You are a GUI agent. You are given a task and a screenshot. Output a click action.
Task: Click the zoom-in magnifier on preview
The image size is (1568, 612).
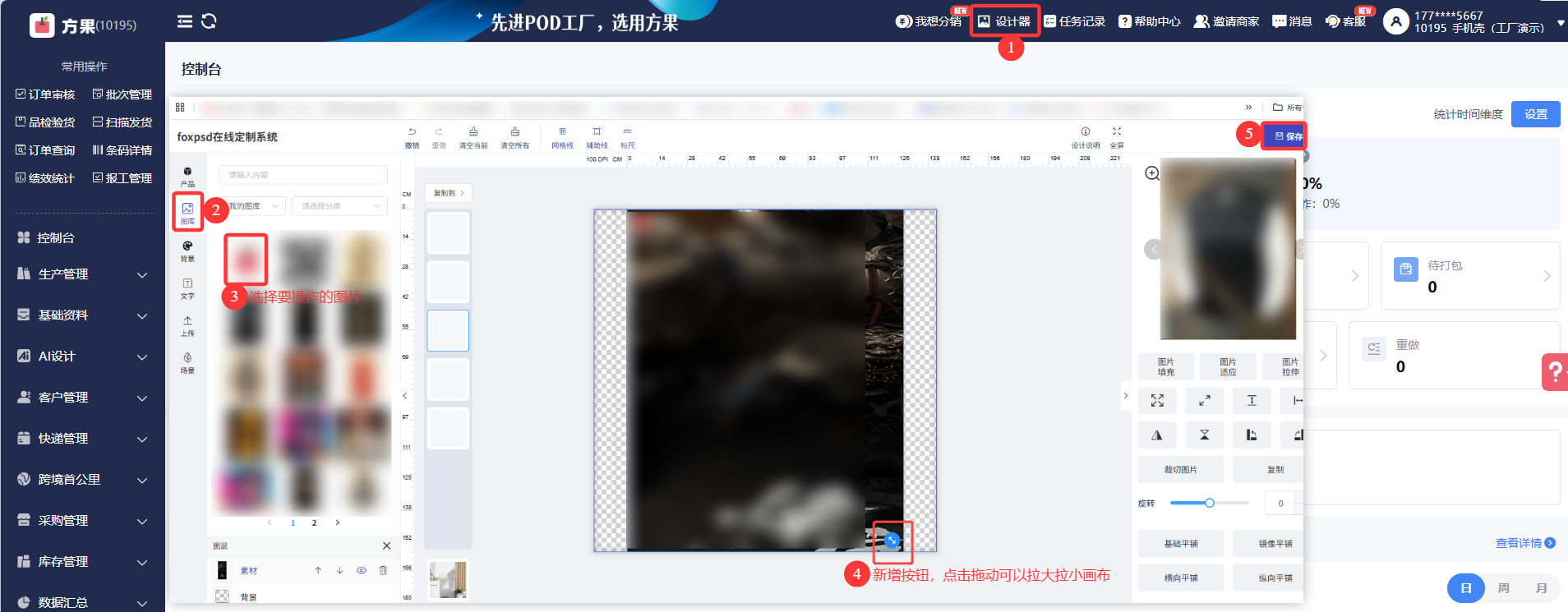coord(1152,173)
